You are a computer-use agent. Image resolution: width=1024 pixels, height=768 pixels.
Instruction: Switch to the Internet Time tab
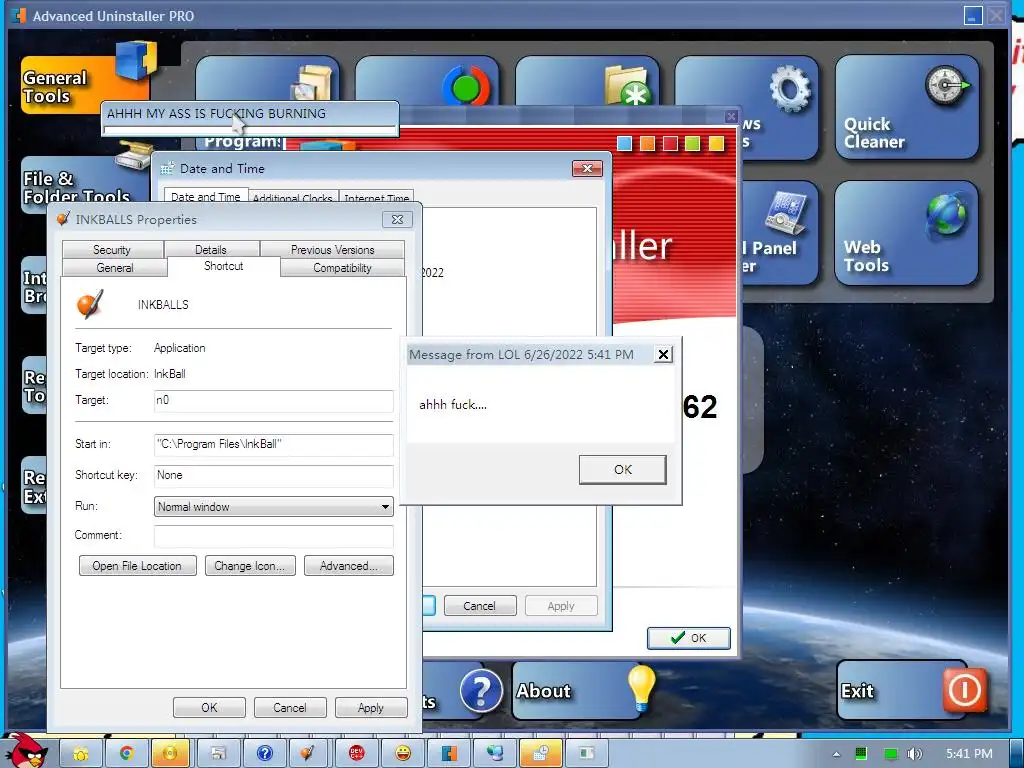[x=376, y=198]
